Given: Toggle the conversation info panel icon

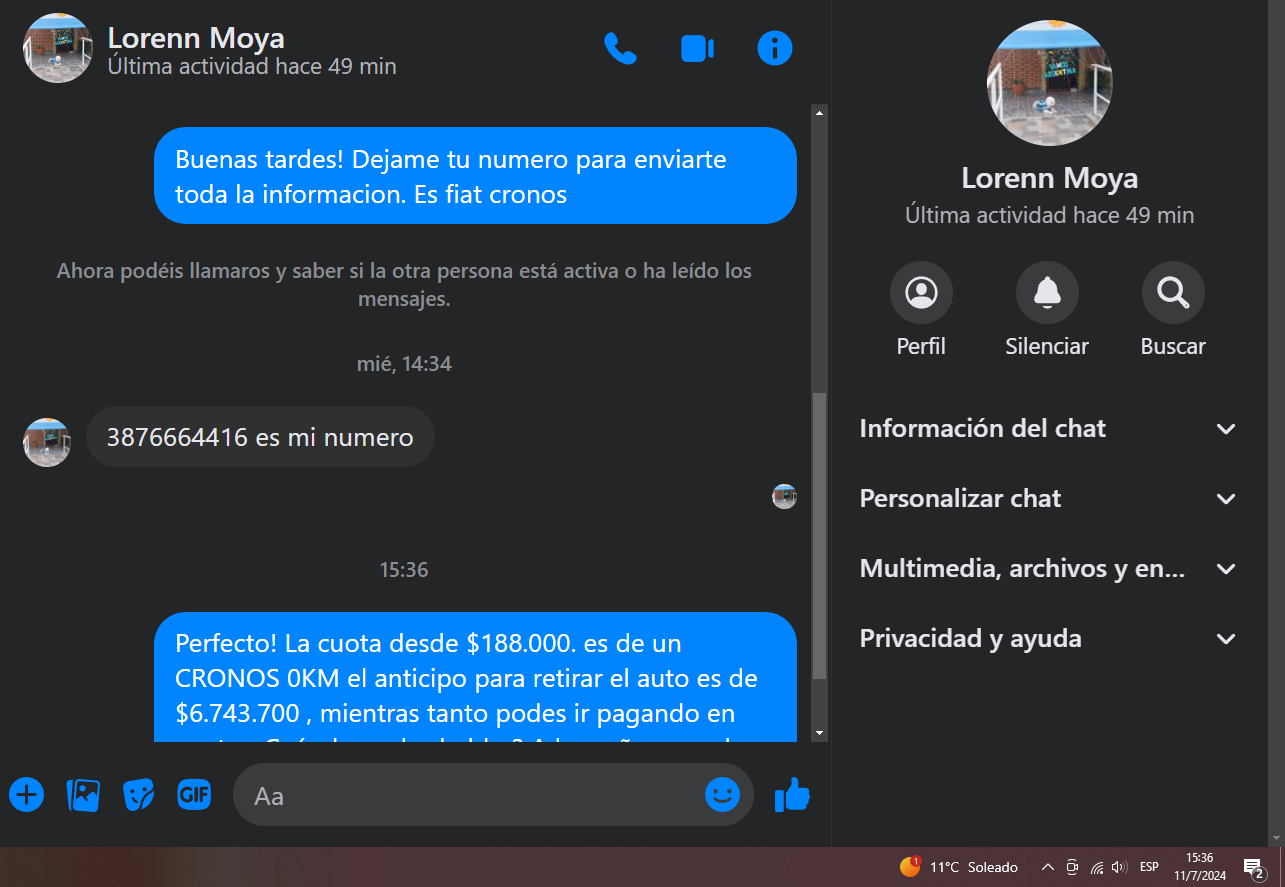Looking at the screenshot, I should pyautogui.click(x=775, y=48).
